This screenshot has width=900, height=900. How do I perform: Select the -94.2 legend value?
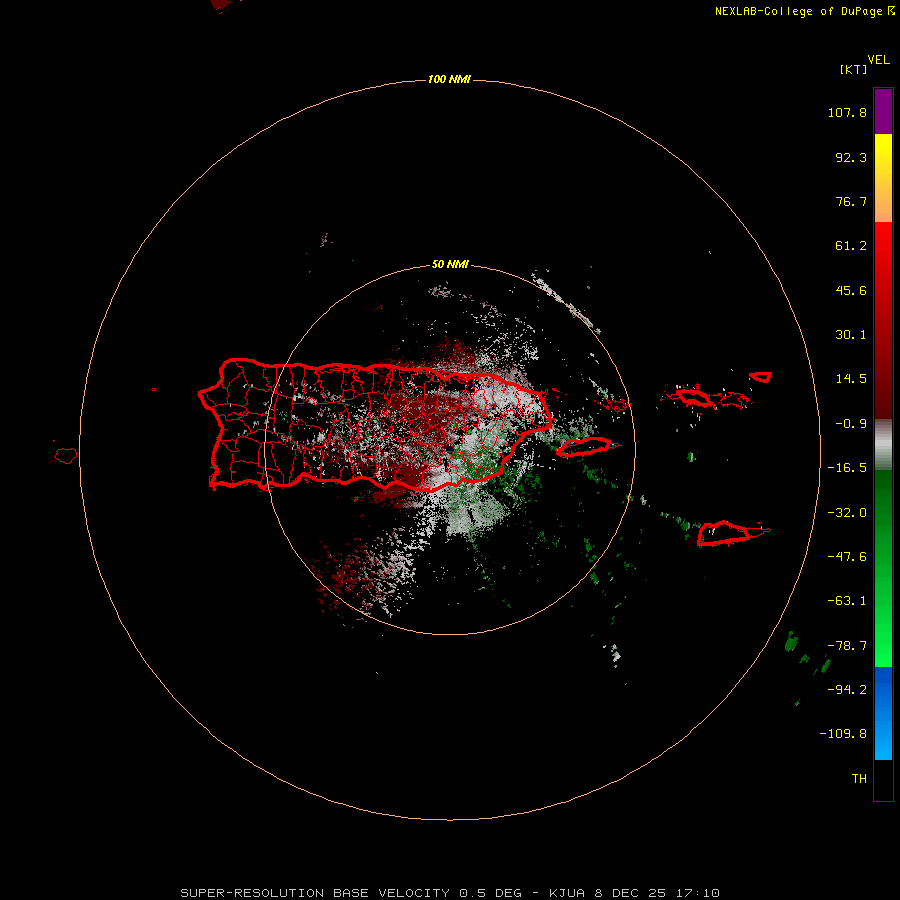point(847,690)
